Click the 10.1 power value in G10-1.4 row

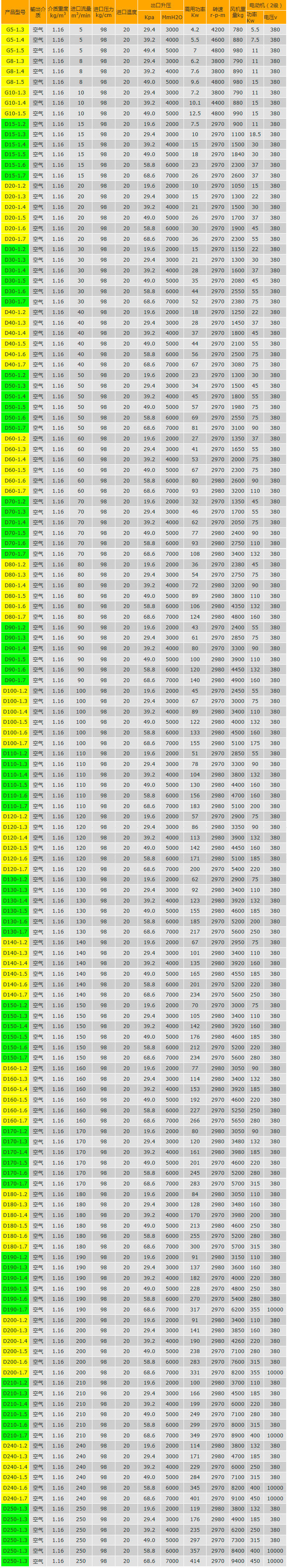[x=195, y=103]
